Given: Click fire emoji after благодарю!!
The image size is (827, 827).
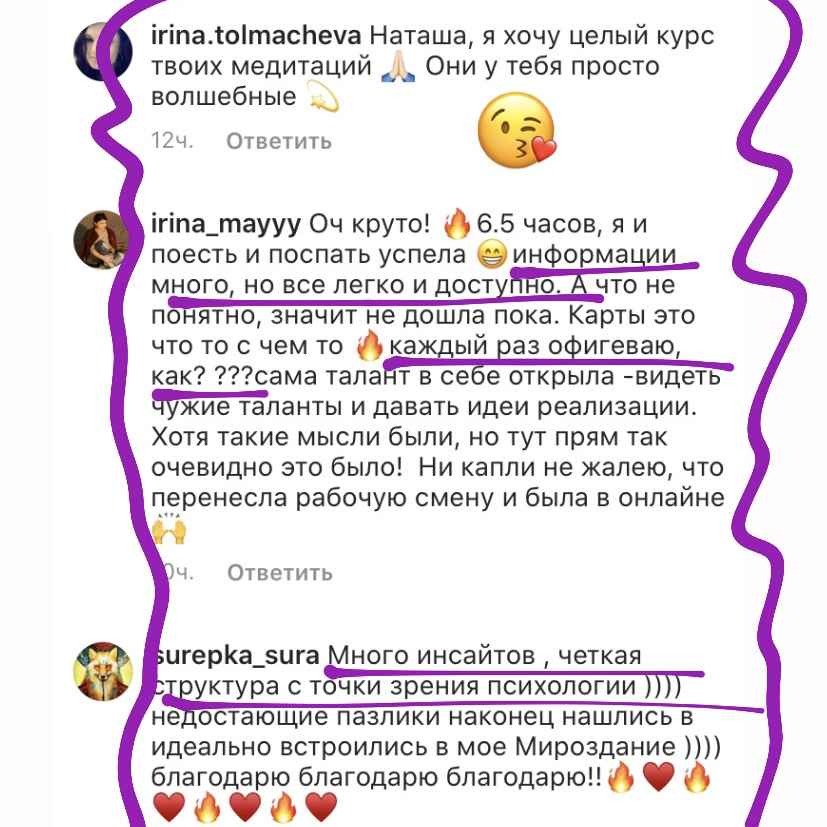Looking at the screenshot, I should tap(621, 777).
